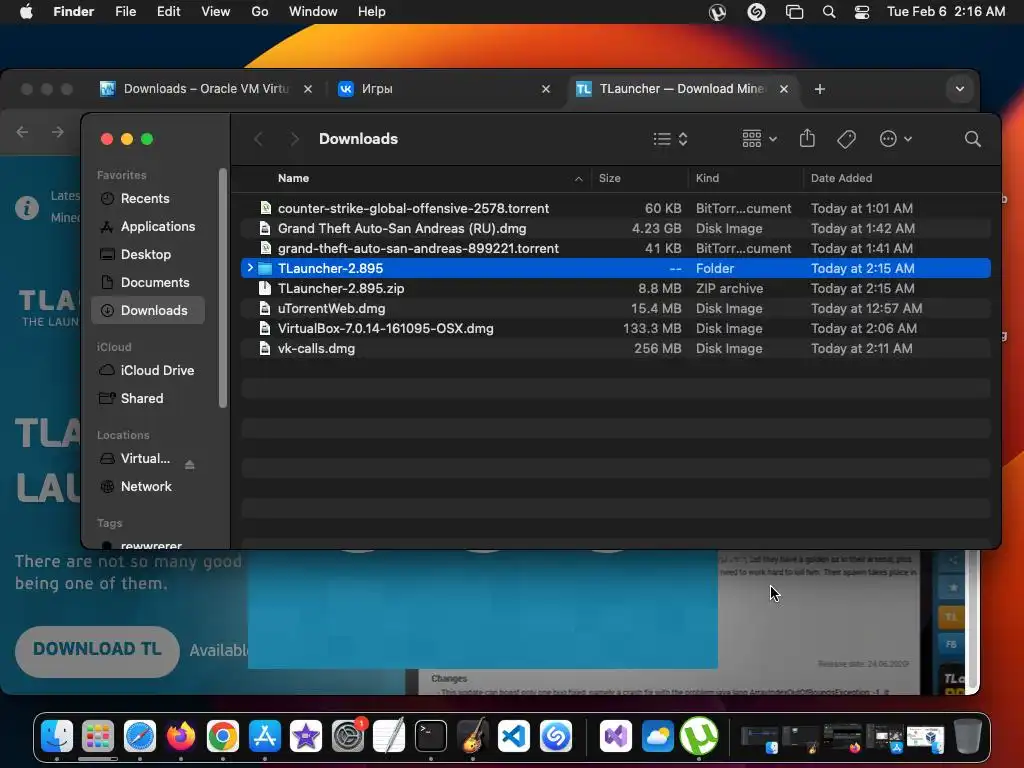Click the Tags icon in Finder toolbar

pyautogui.click(x=846, y=138)
